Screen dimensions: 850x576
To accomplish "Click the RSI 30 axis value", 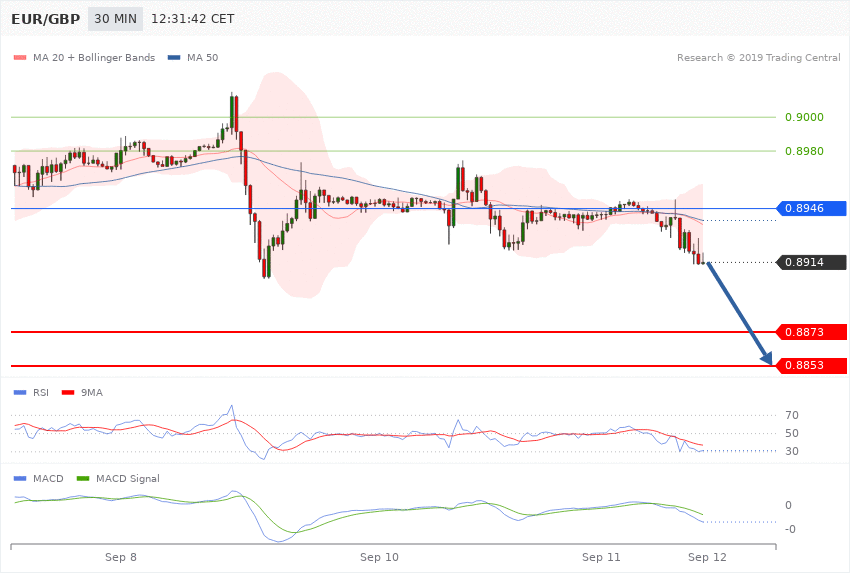I will (791, 451).
